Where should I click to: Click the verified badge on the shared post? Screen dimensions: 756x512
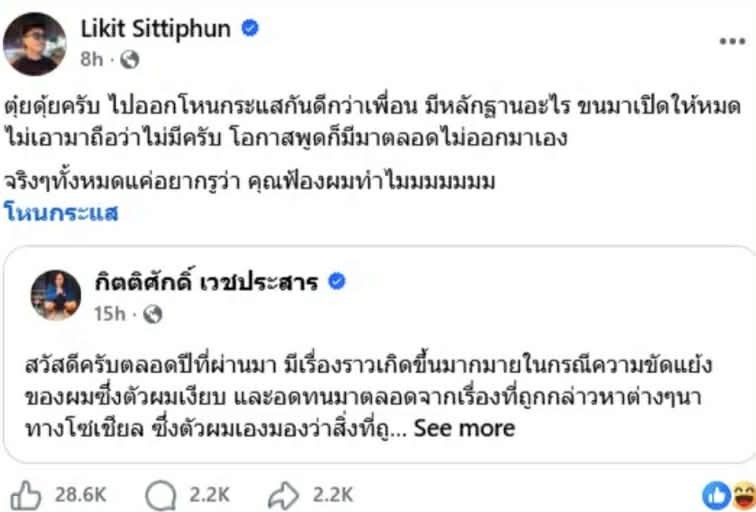[337, 282]
